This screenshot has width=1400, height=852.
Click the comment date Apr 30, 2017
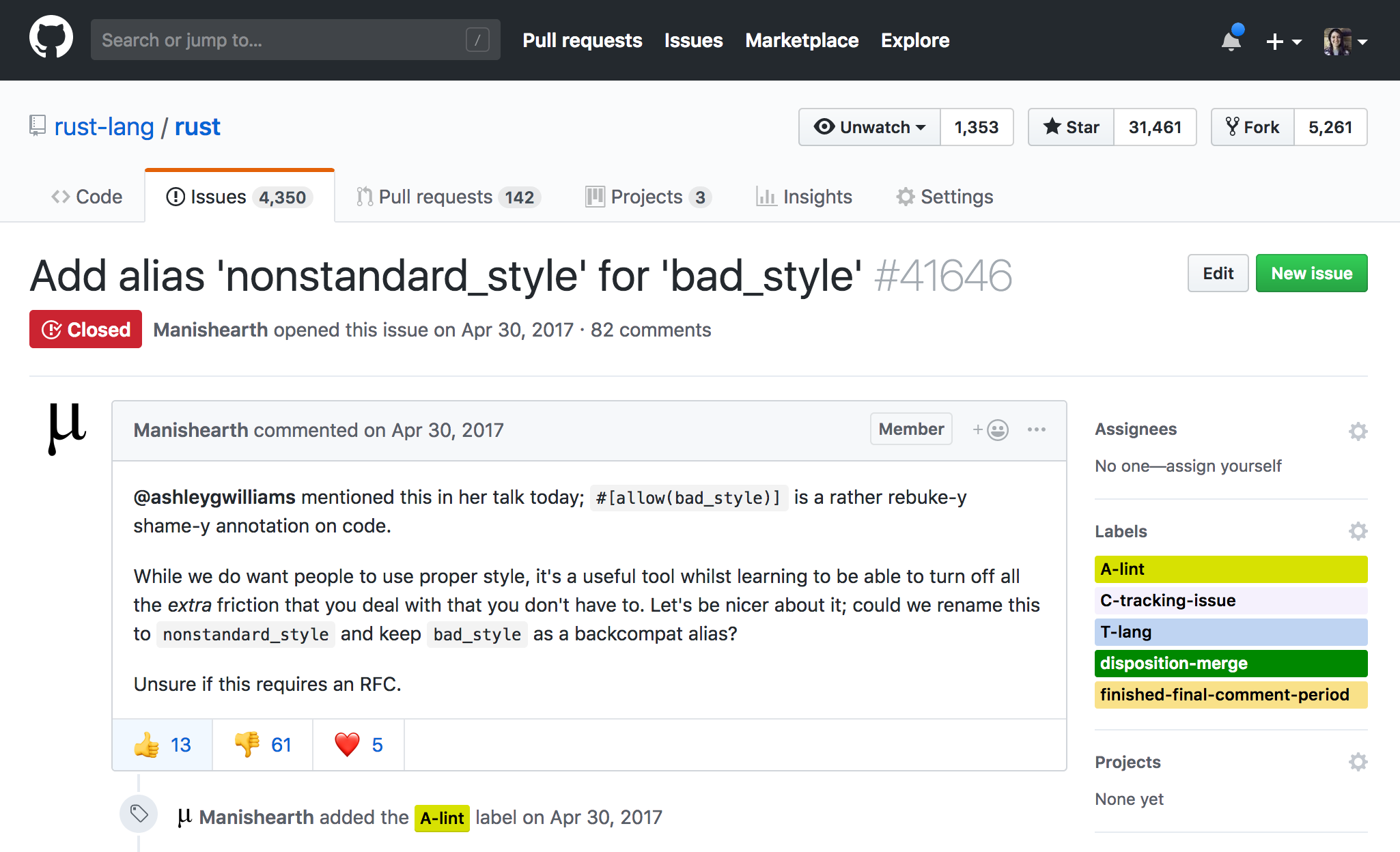447,430
